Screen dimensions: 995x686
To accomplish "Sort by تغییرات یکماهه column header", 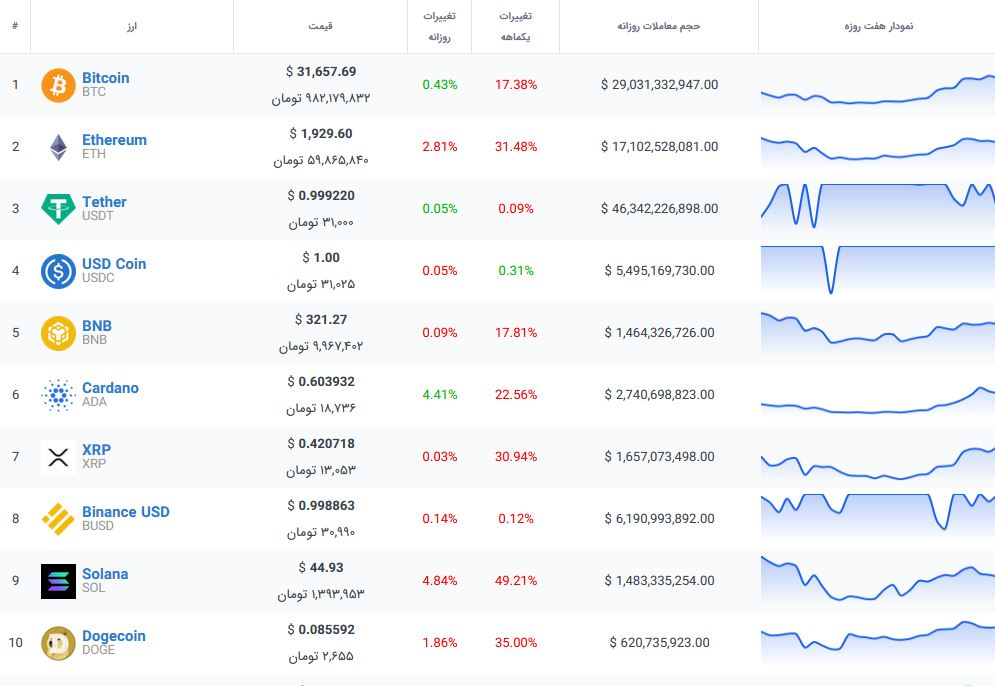I will 515,26.
